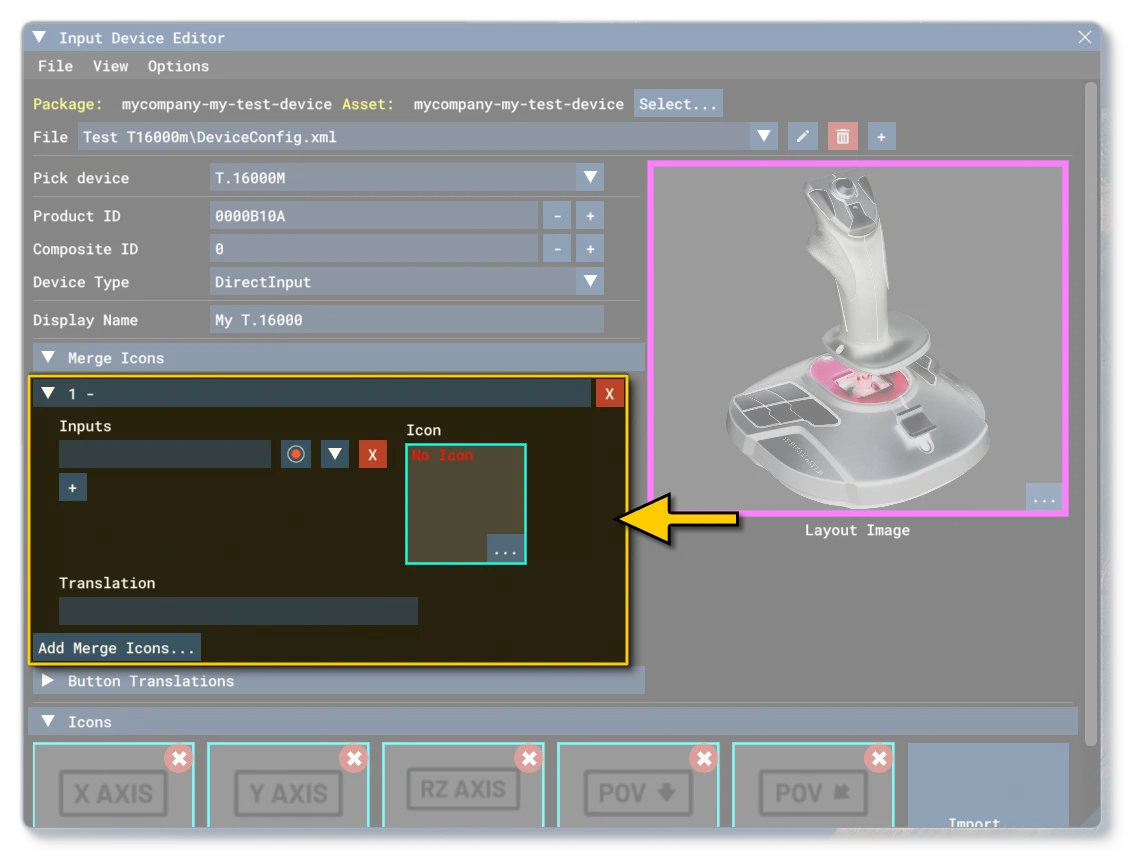This screenshot has height=864, width=1137.
Task: Remove the POV down icon
Action: [x=704, y=759]
